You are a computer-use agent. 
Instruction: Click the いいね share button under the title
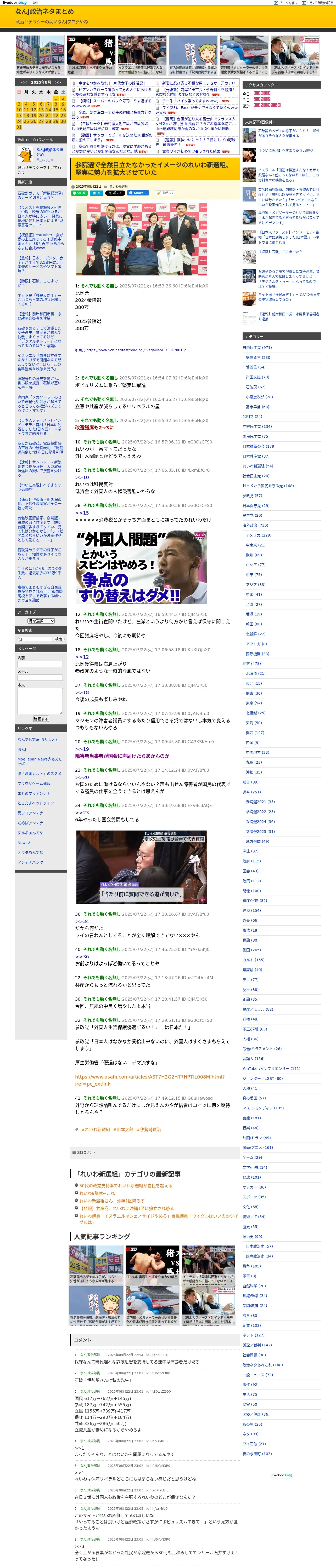(x=80, y=193)
